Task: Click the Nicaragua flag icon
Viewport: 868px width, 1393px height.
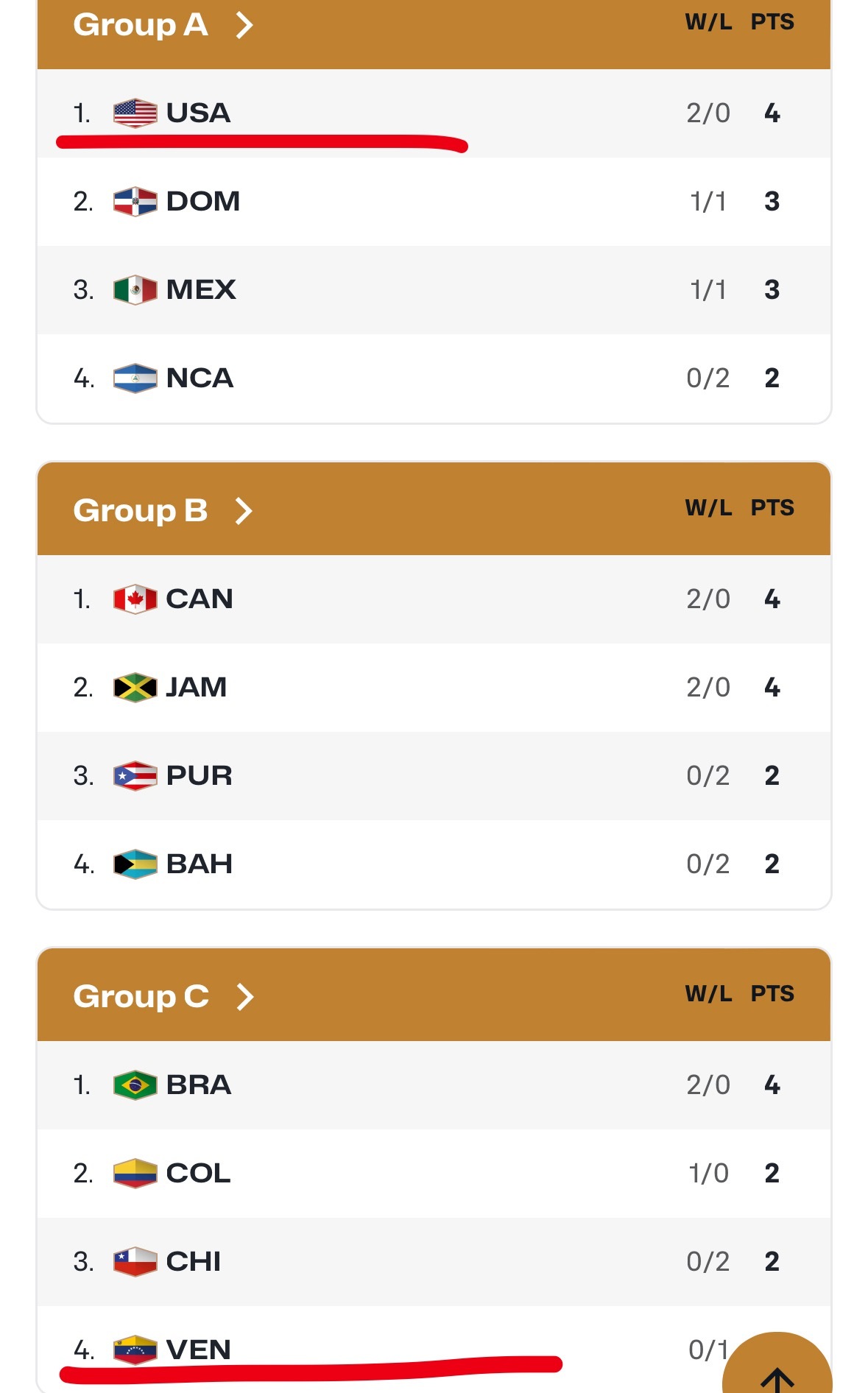Action: pos(135,378)
